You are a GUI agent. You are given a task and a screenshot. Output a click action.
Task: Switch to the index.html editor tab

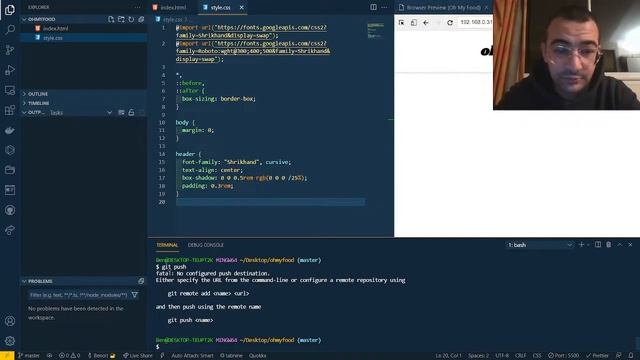[173, 7]
